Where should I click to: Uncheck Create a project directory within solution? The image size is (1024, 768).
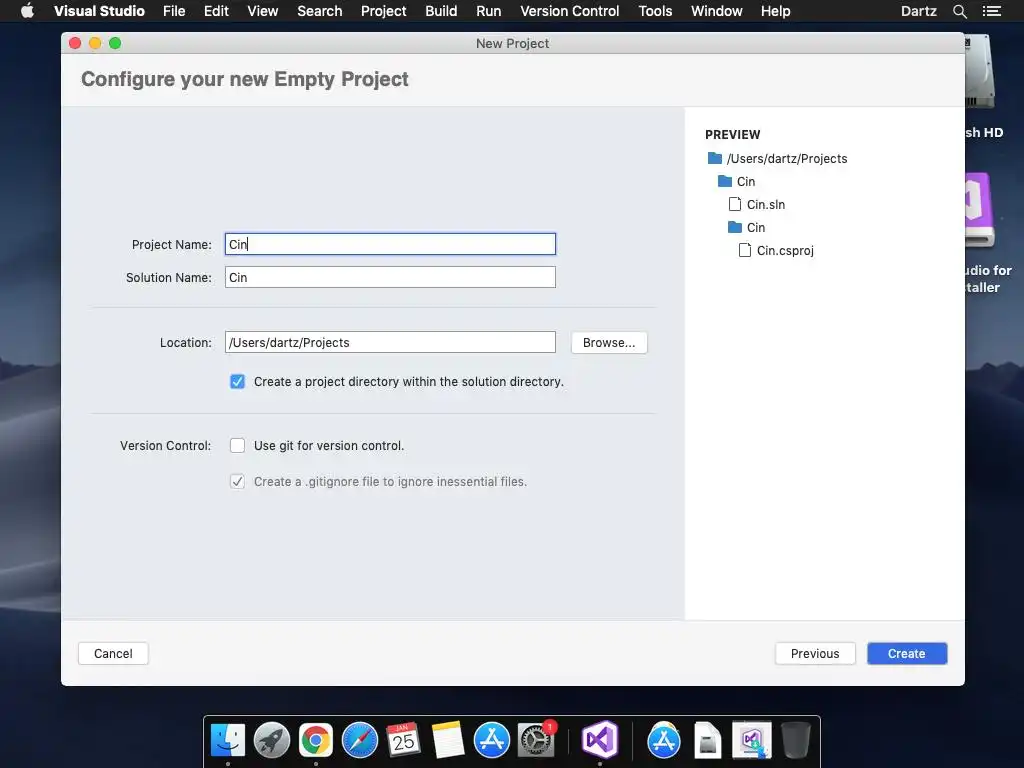[x=237, y=381]
